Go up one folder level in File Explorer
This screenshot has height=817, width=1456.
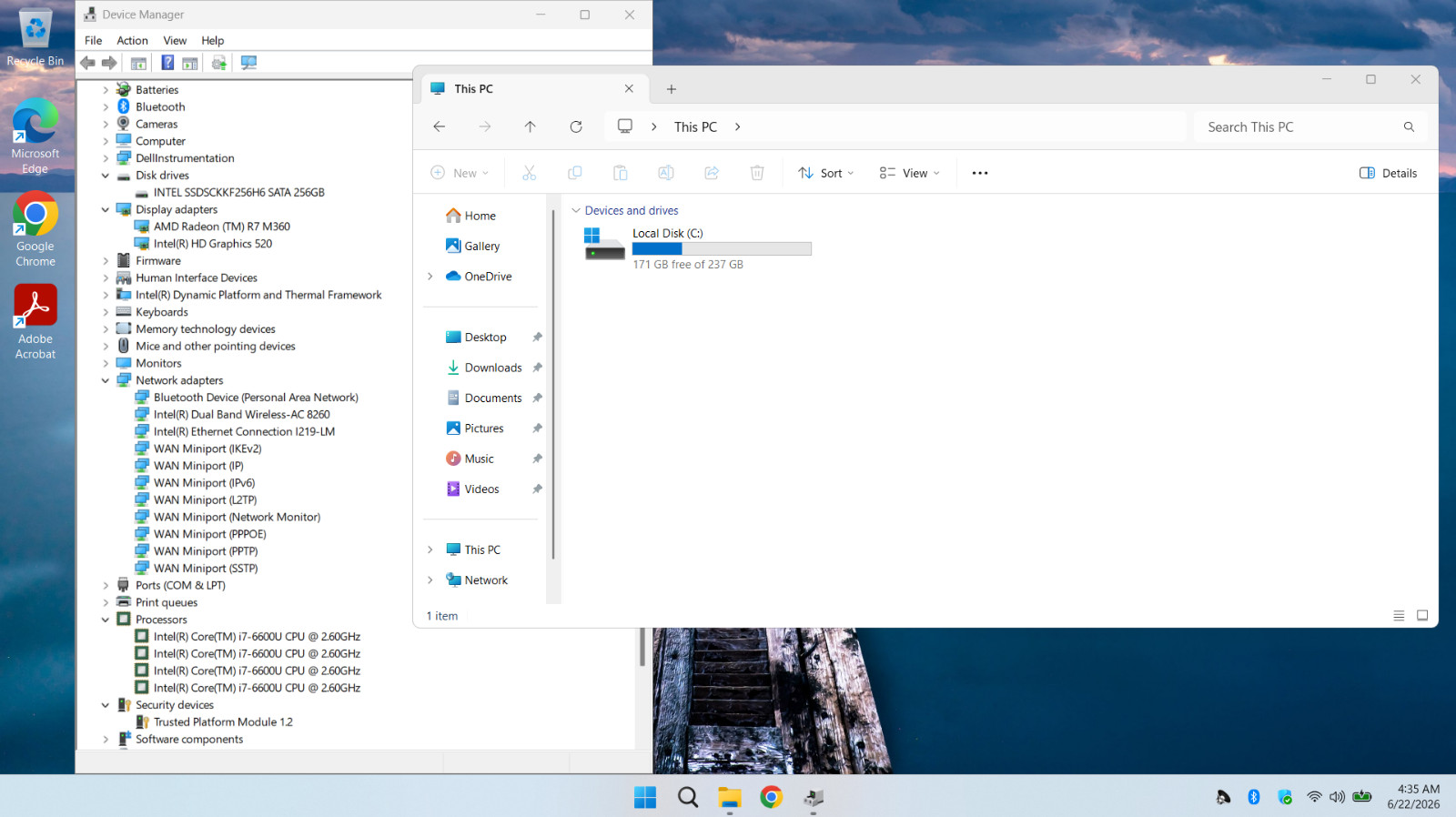[531, 126]
